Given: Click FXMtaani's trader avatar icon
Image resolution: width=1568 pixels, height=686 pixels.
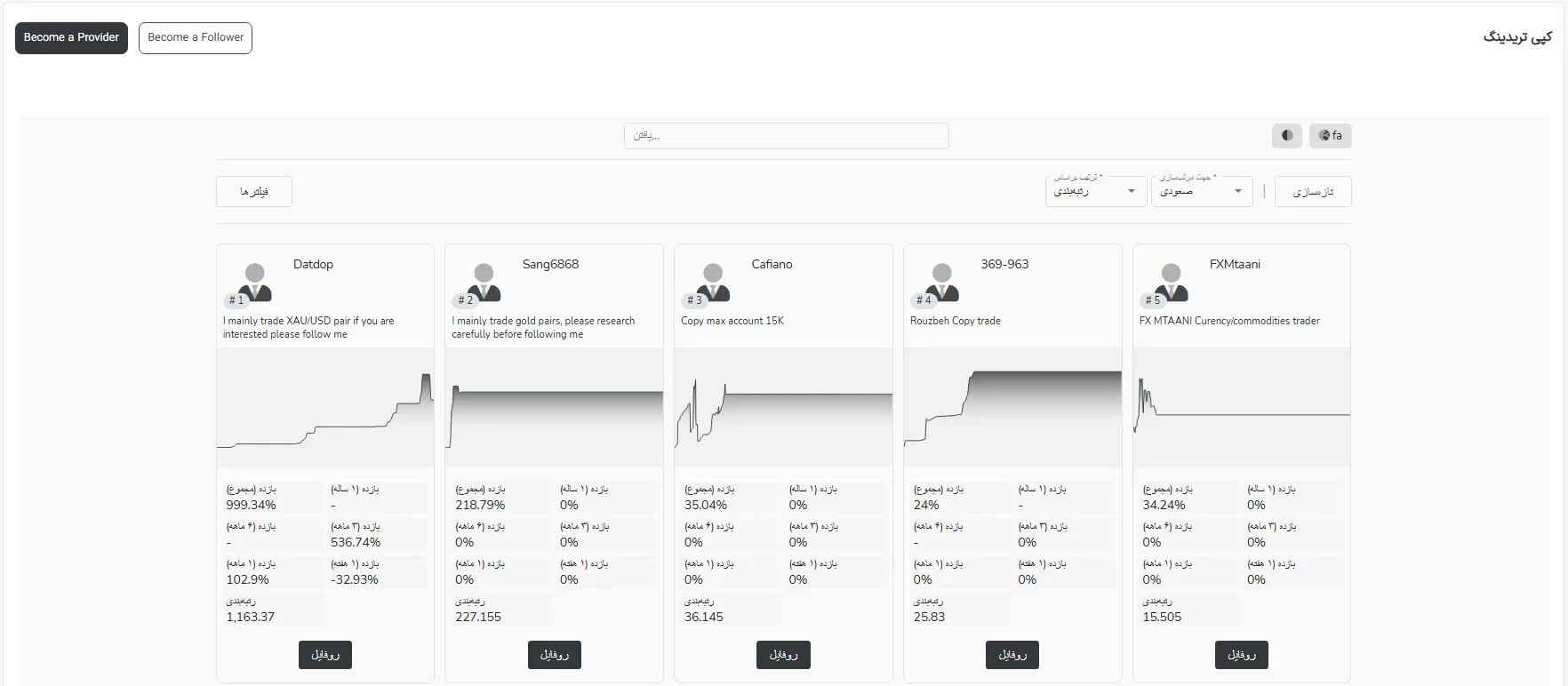Looking at the screenshot, I should (1172, 281).
